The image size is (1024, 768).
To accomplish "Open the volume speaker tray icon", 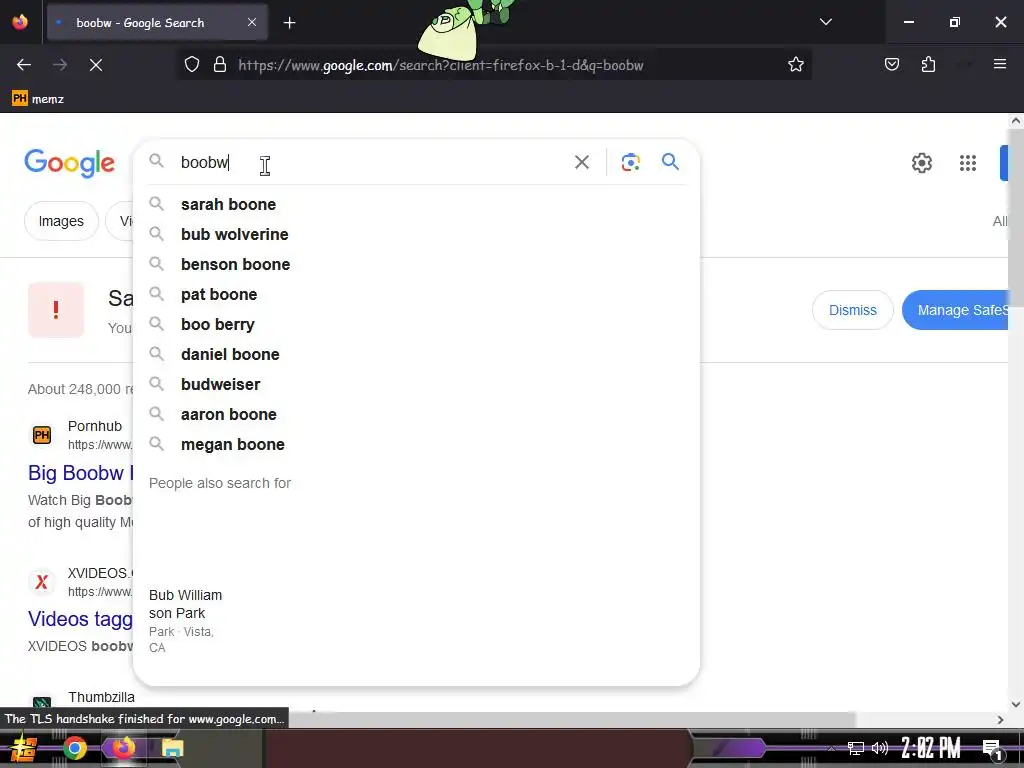I will [x=880, y=748].
